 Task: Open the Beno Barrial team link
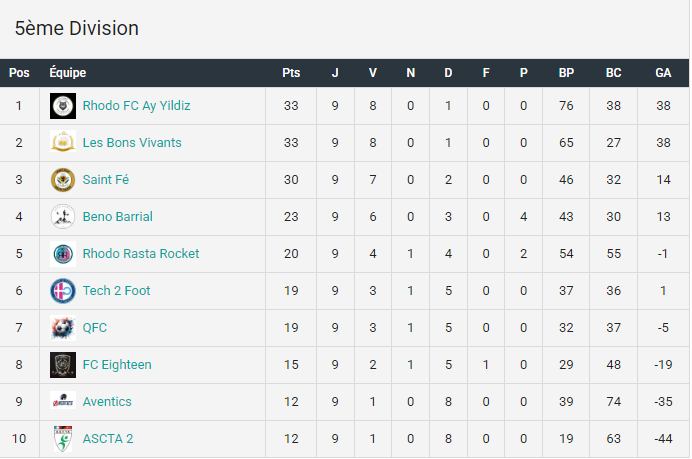(x=118, y=217)
